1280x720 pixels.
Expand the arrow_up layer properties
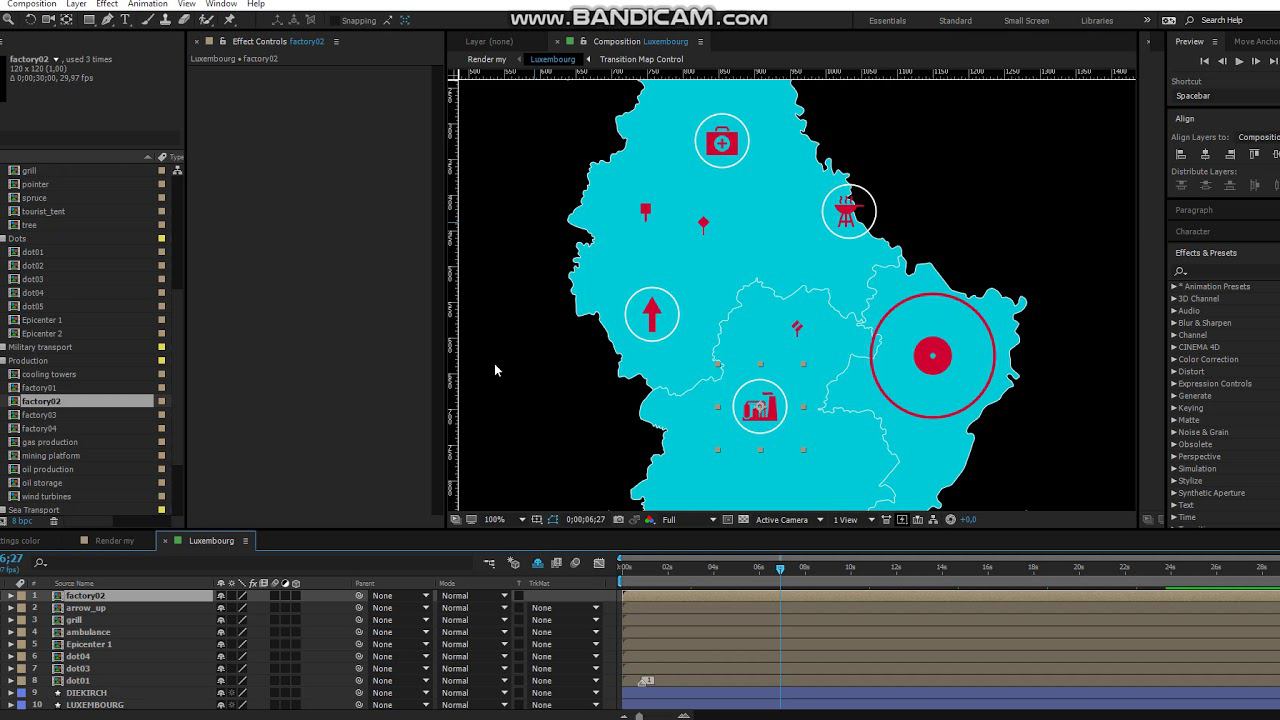click(11, 608)
